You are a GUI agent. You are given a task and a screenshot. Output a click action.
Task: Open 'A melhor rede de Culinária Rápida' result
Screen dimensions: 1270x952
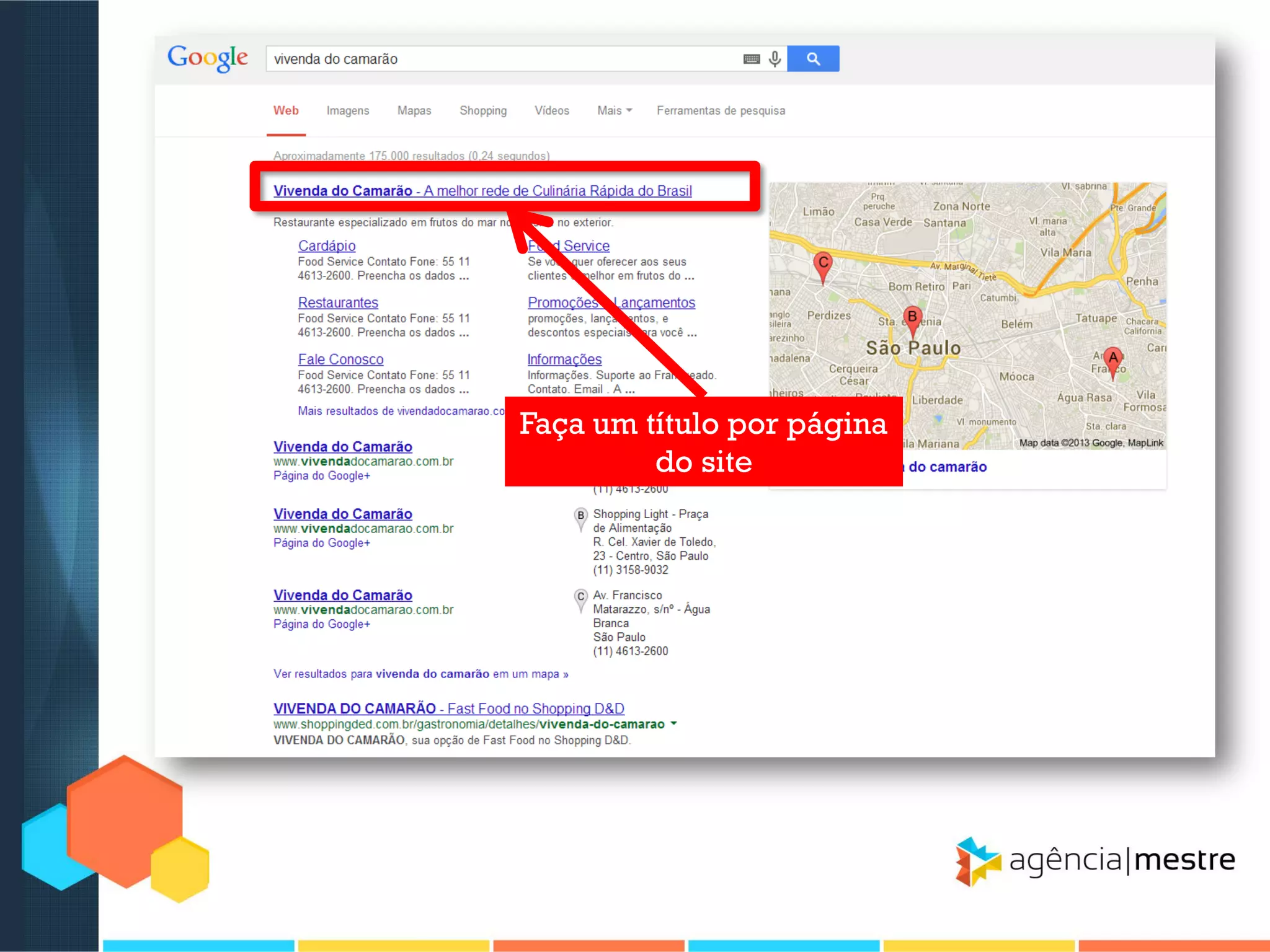point(482,191)
